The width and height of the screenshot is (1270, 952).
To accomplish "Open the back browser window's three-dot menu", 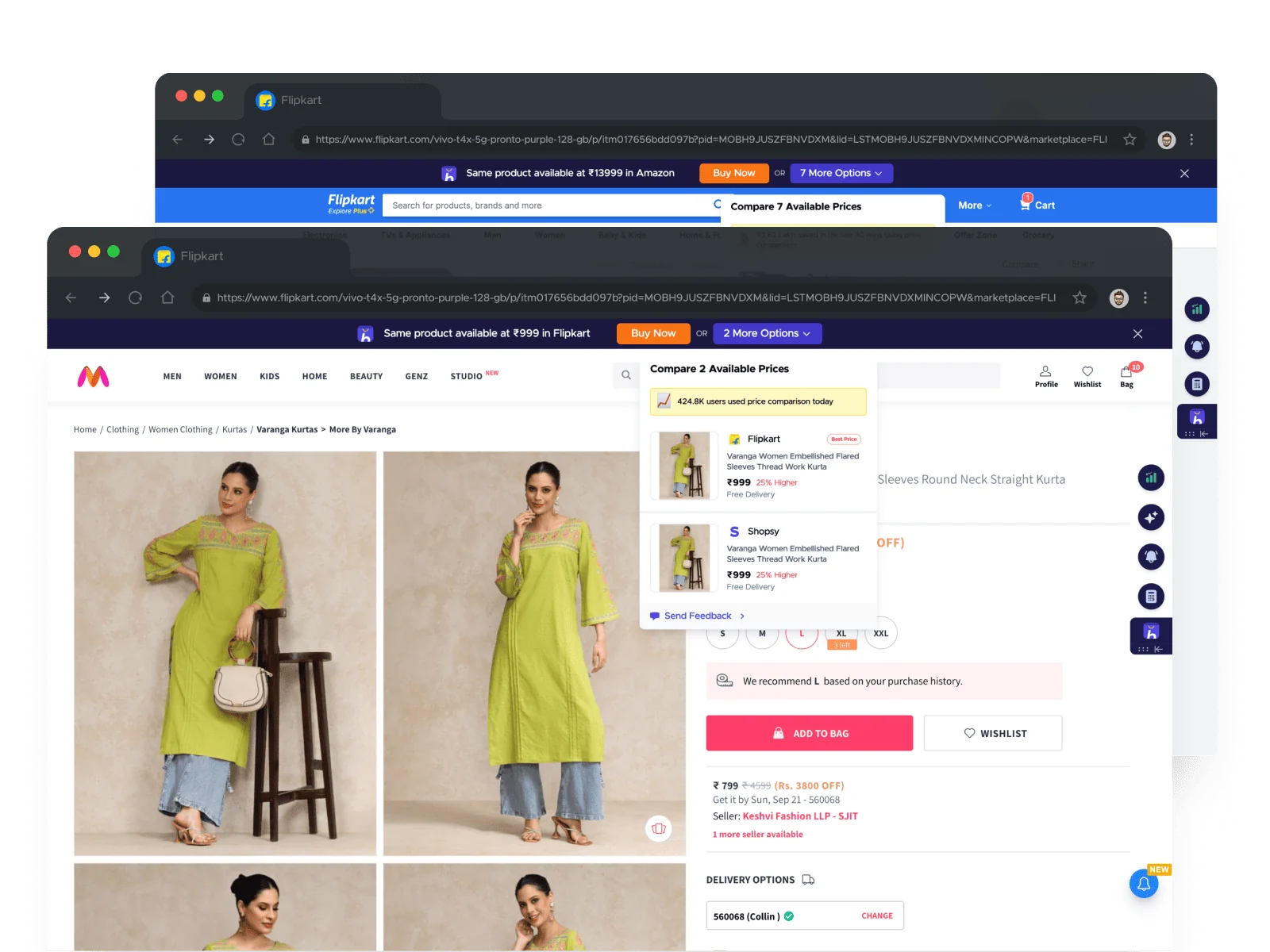I will [1191, 140].
